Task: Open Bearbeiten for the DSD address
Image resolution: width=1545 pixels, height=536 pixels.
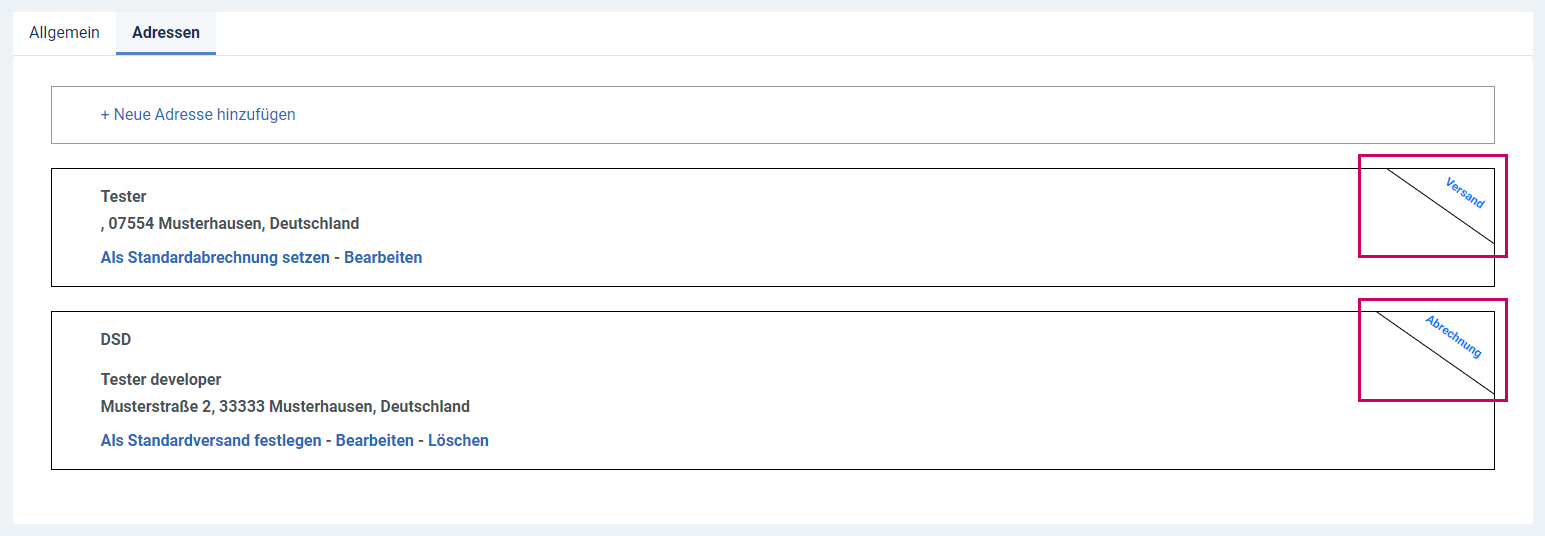Action: (x=375, y=440)
